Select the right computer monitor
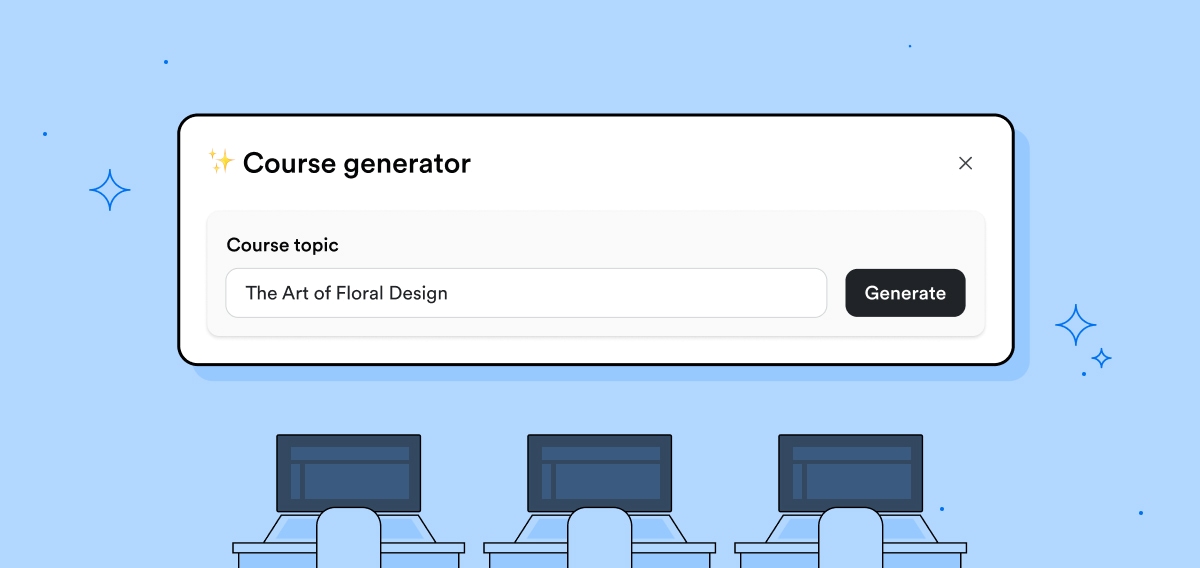 (851, 473)
